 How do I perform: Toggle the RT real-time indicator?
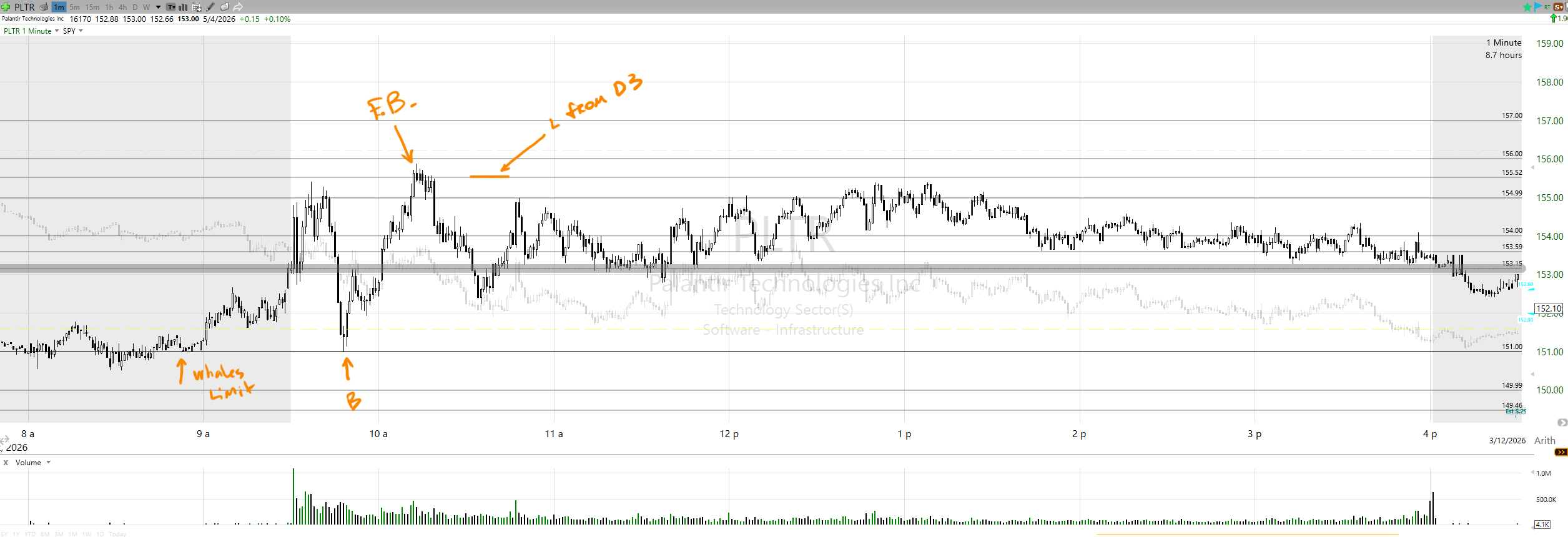1547,7
